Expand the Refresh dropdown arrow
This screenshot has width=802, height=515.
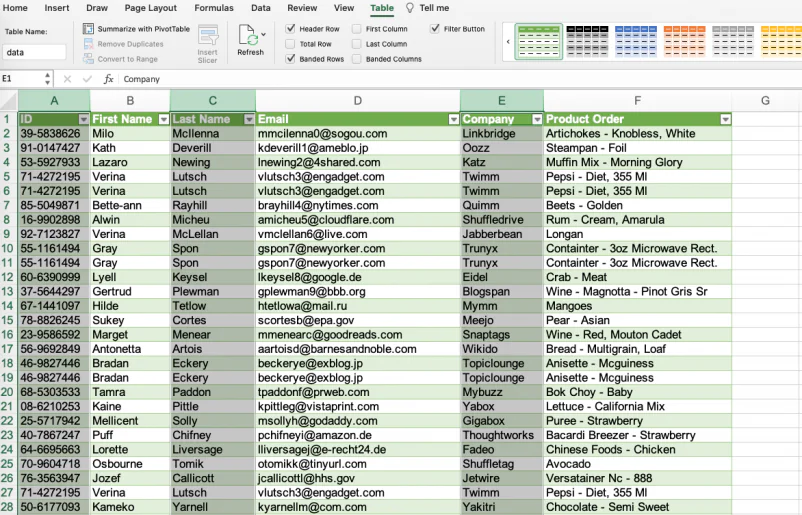[x=263, y=34]
